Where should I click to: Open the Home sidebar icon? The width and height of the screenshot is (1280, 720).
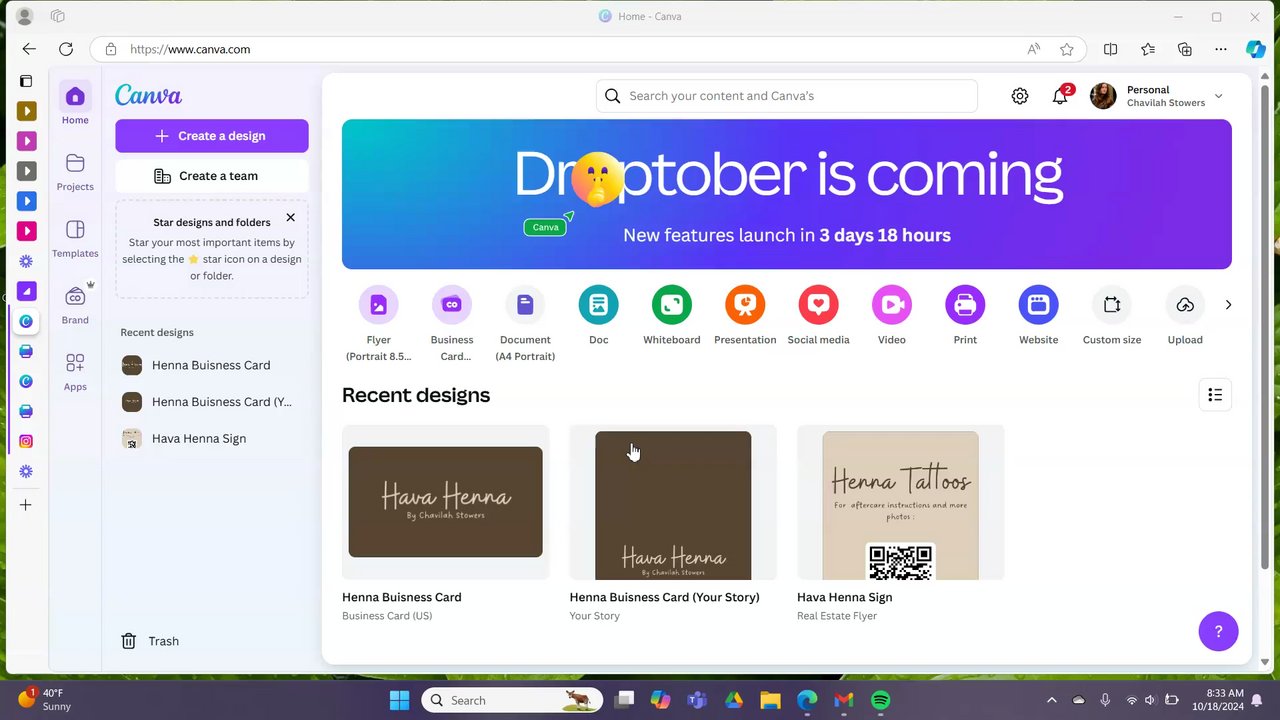[x=75, y=104]
